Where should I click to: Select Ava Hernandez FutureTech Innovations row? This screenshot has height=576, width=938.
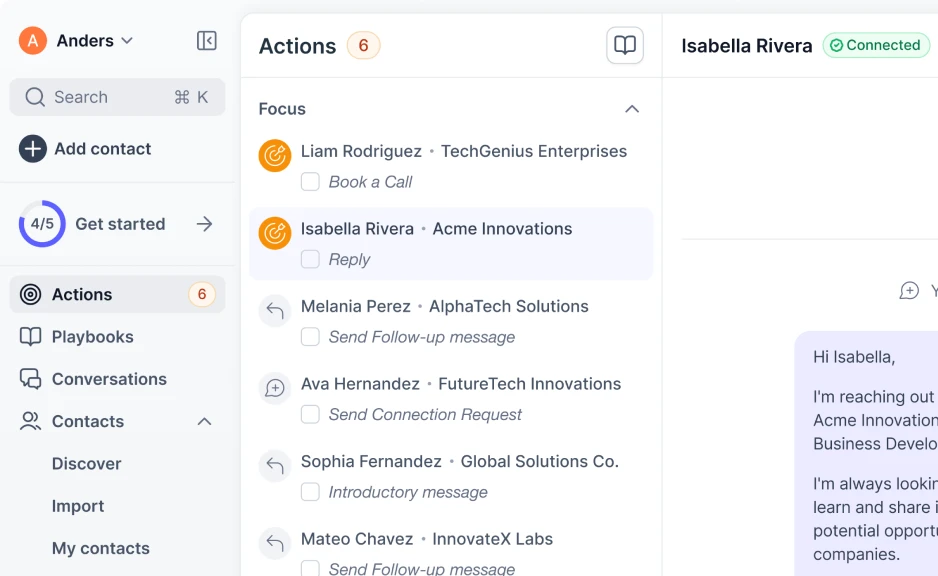[x=451, y=399]
